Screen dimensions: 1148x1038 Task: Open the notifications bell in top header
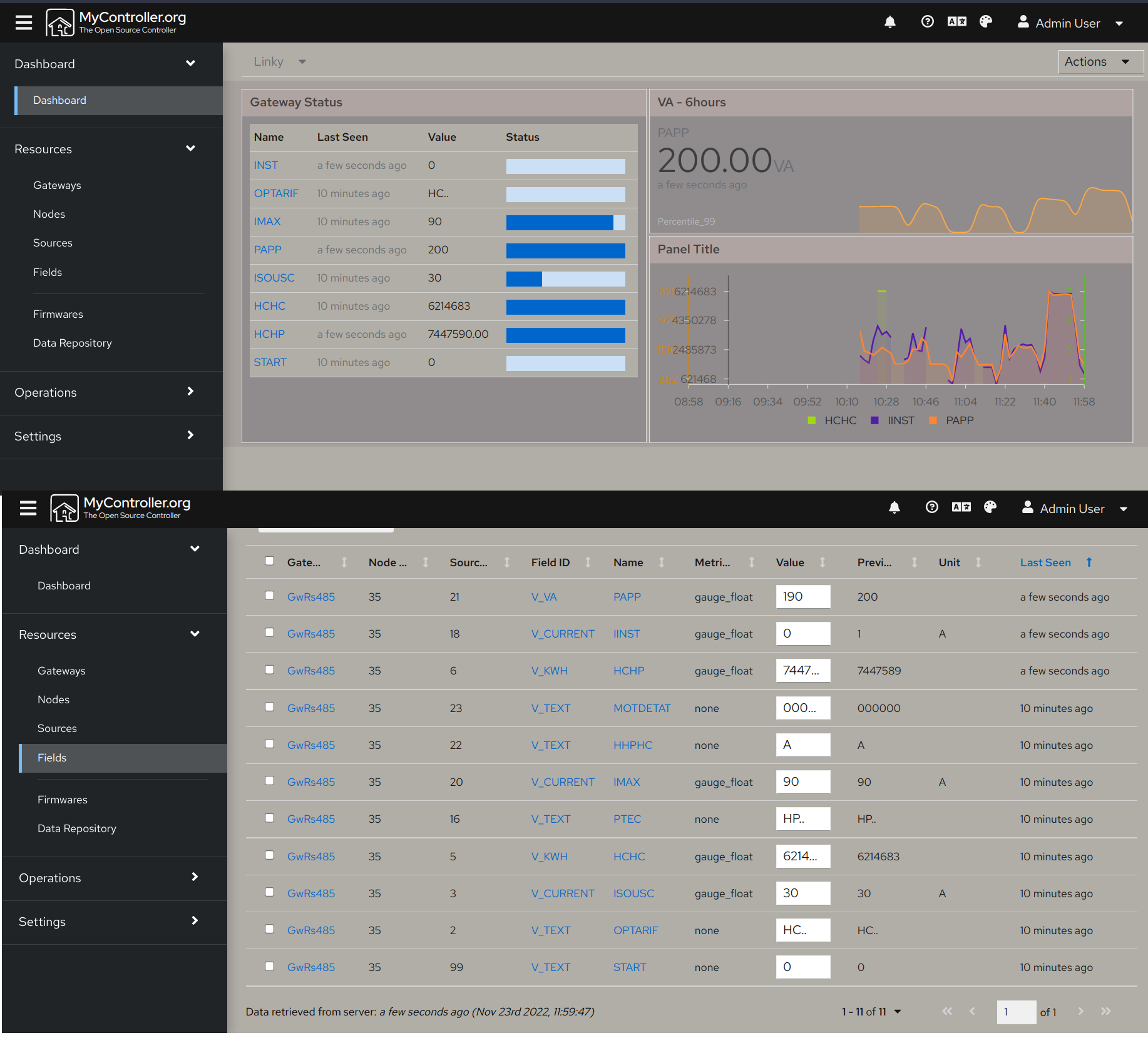(x=889, y=23)
